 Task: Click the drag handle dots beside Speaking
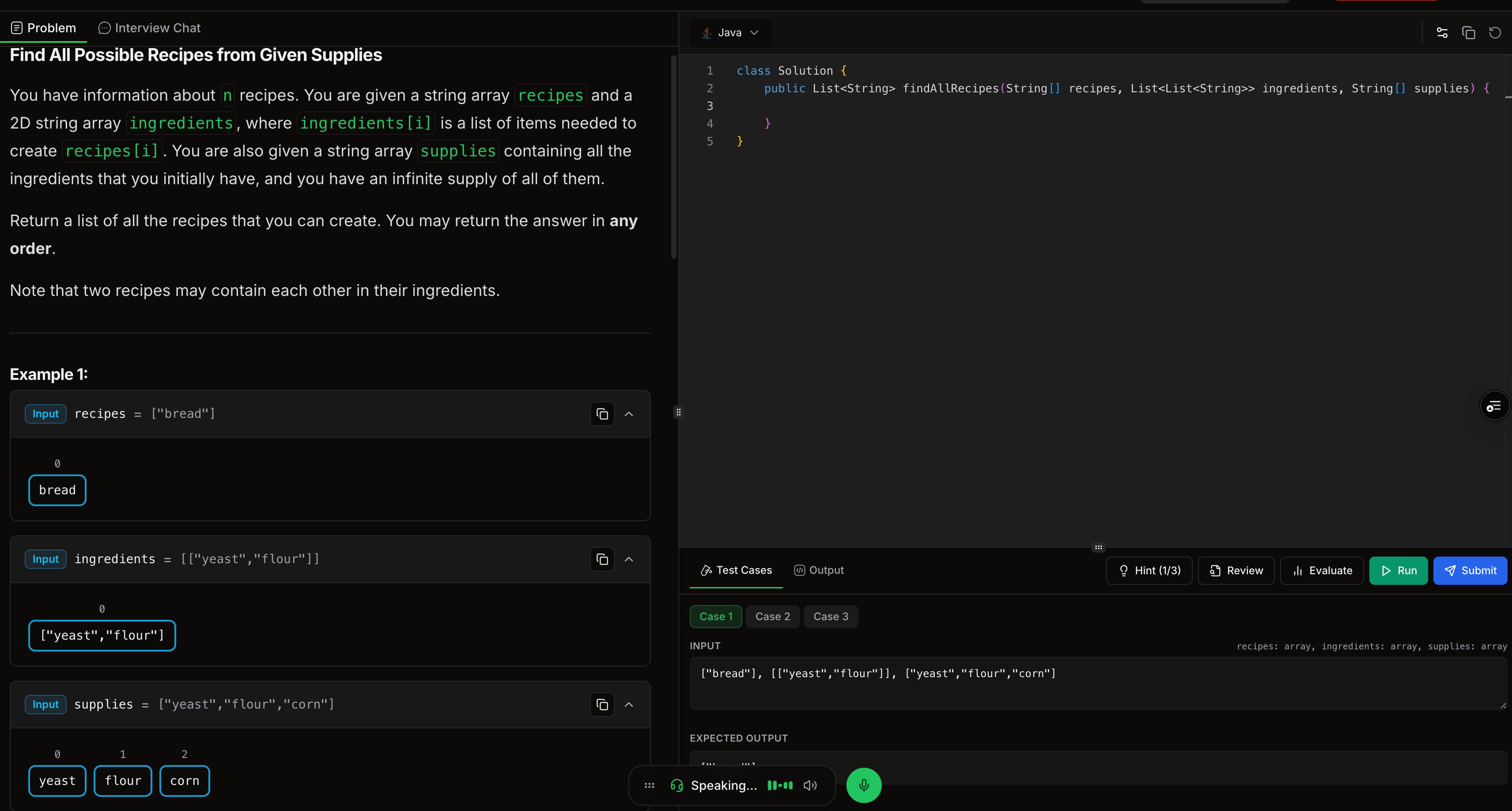[649, 785]
